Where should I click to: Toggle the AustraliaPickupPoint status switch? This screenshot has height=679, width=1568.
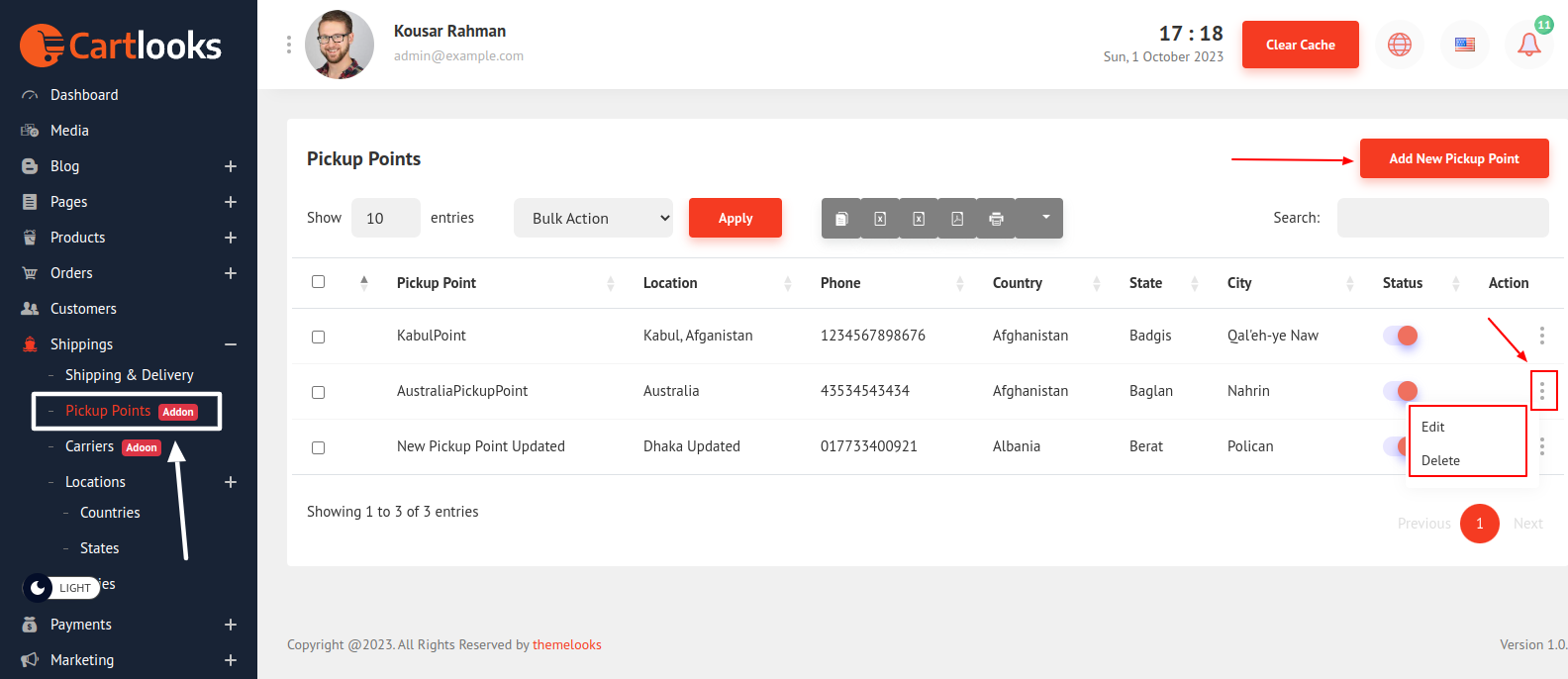pos(1400,391)
